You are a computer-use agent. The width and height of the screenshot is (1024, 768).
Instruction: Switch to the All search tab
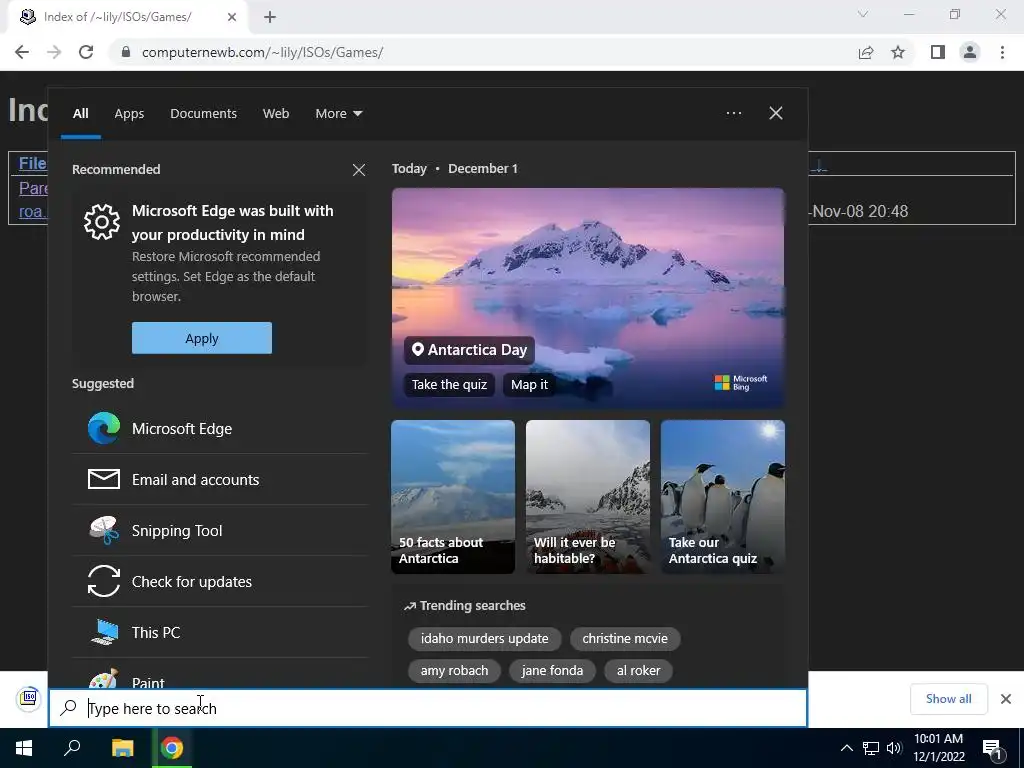(x=80, y=114)
